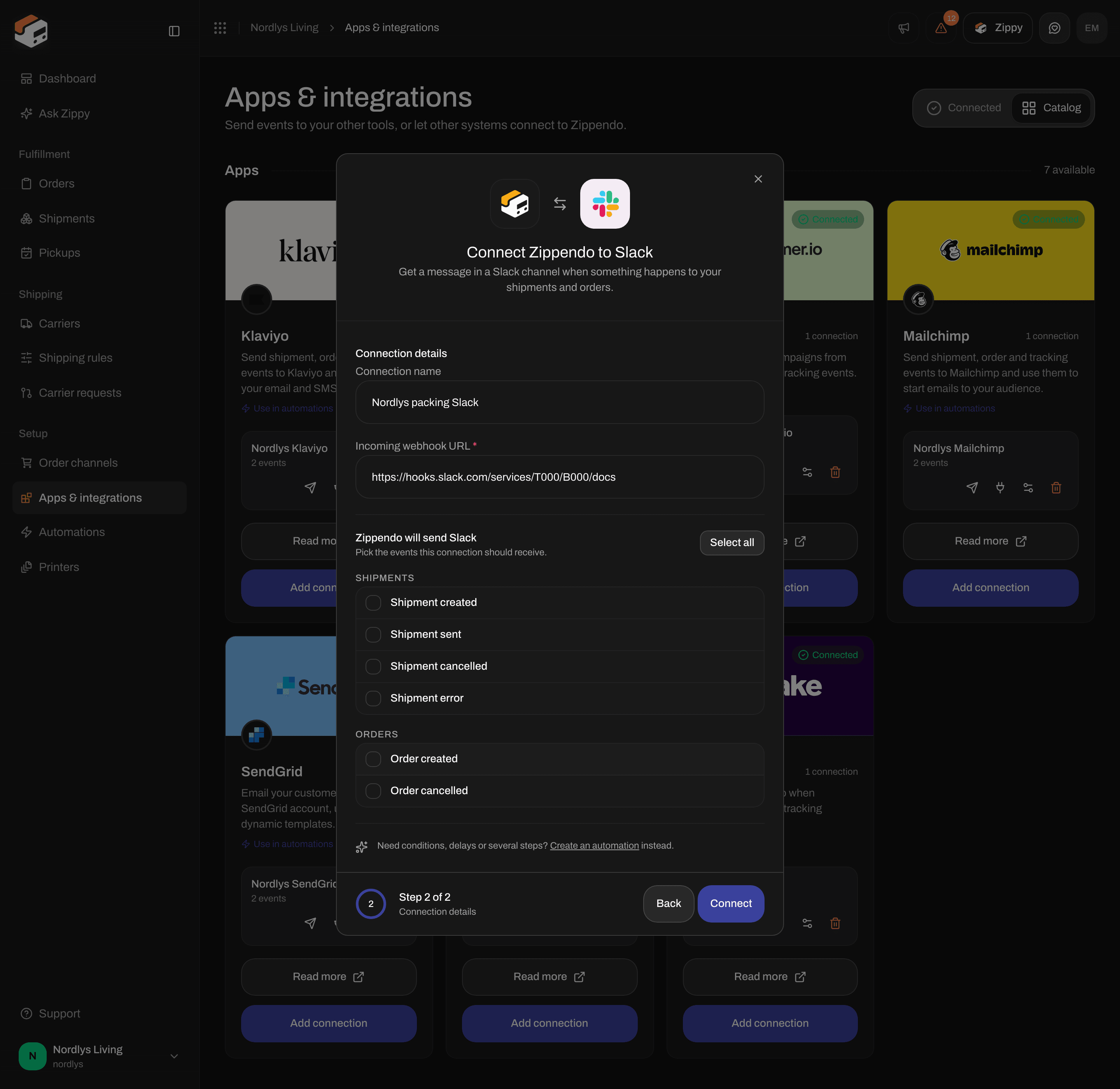Expand the Nordlys Living workspace switcher
This screenshot has height=1089, width=1120.
(x=99, y=1056)
